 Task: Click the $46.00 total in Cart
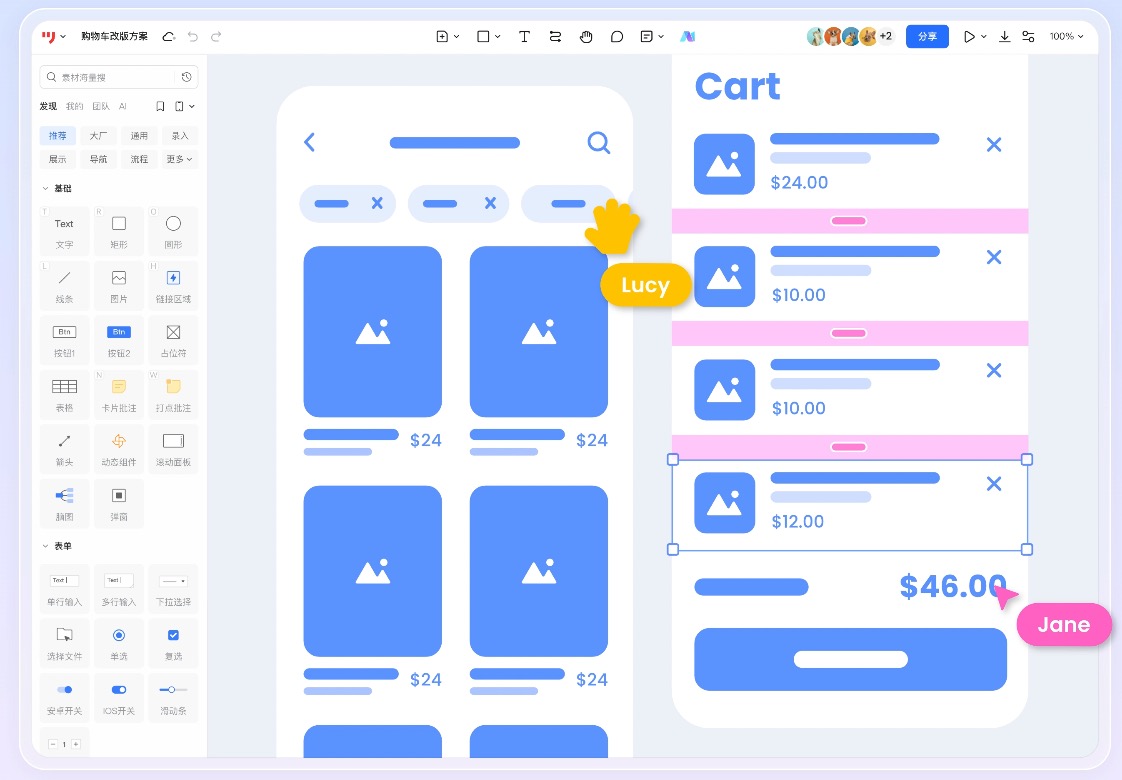[x=952, y=586]
